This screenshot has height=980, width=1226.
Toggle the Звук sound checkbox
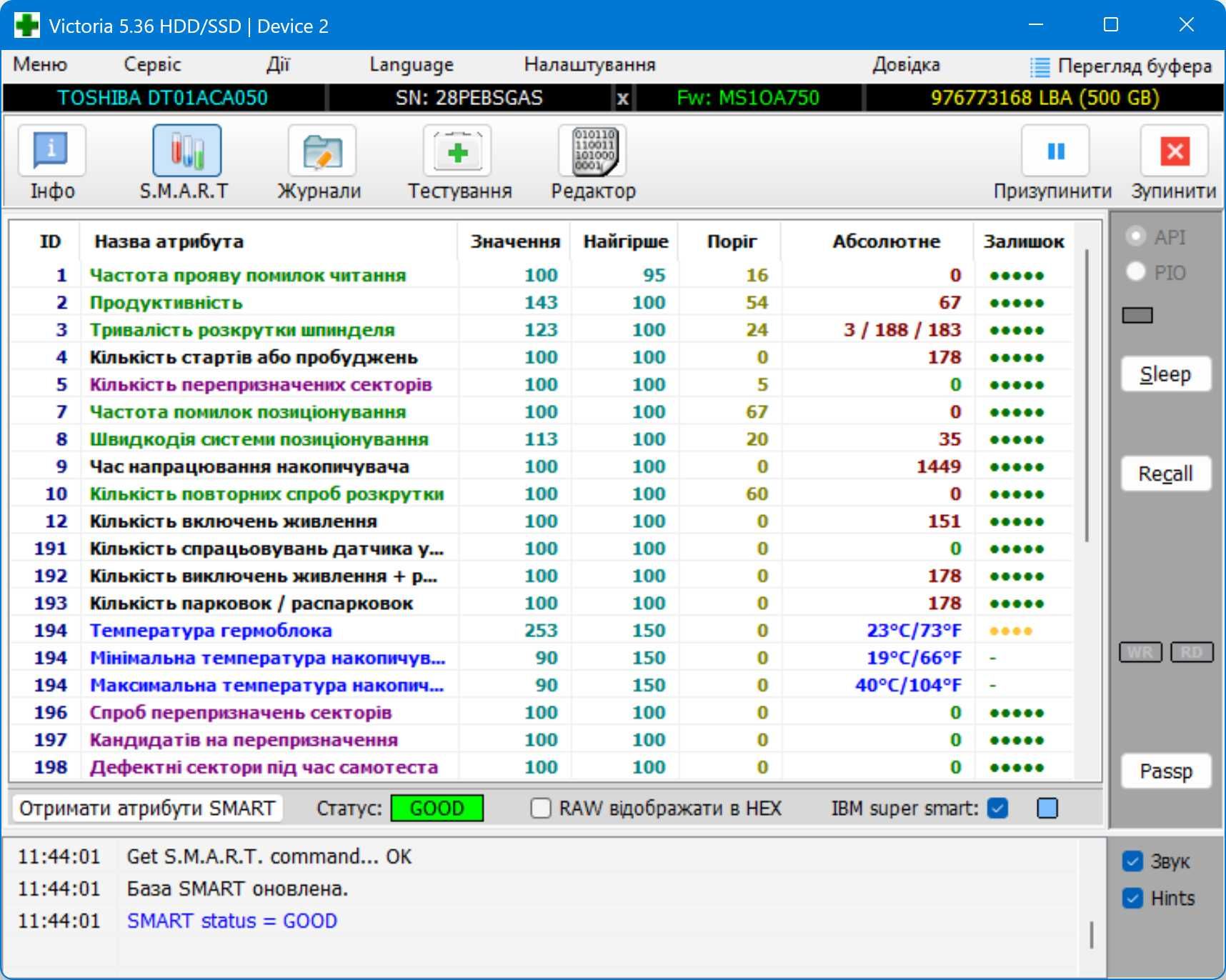click(1132, 861)
